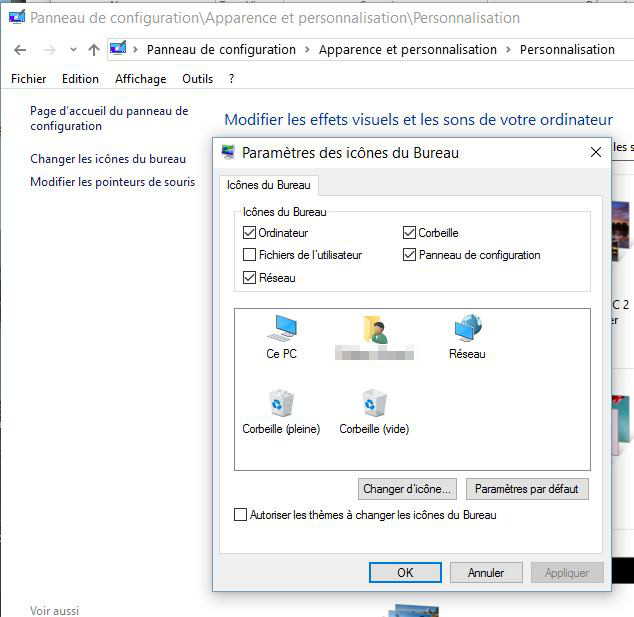
Task: Open the Outils menu
Action: (197, 79)
